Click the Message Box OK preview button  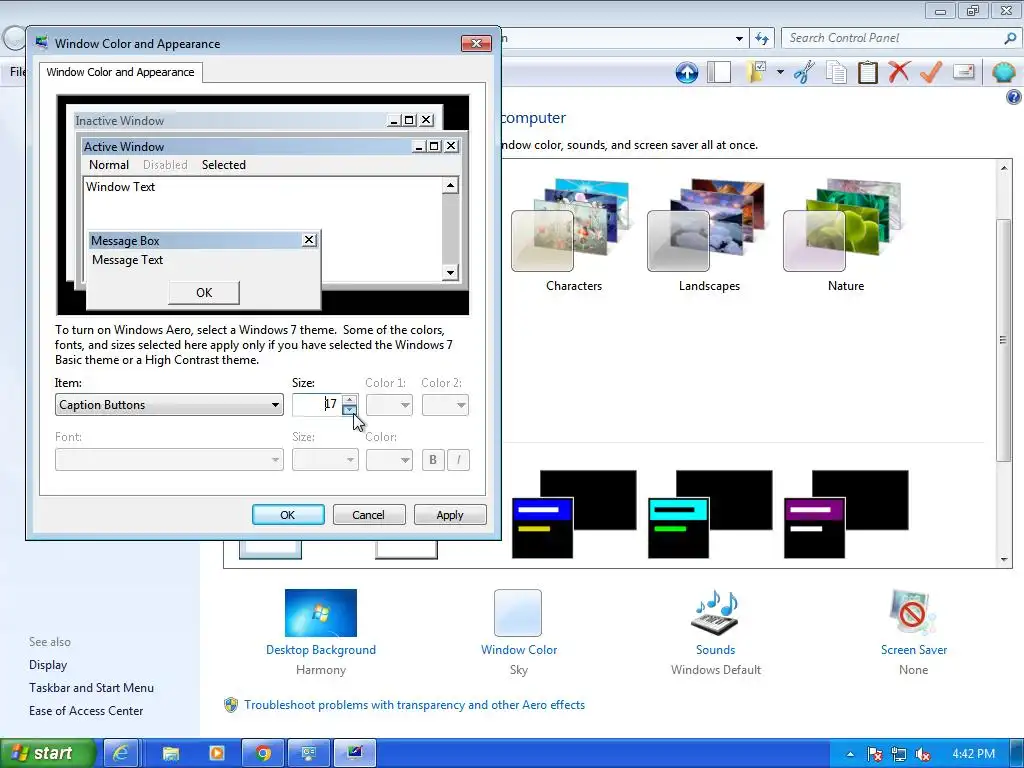(204, 293)
